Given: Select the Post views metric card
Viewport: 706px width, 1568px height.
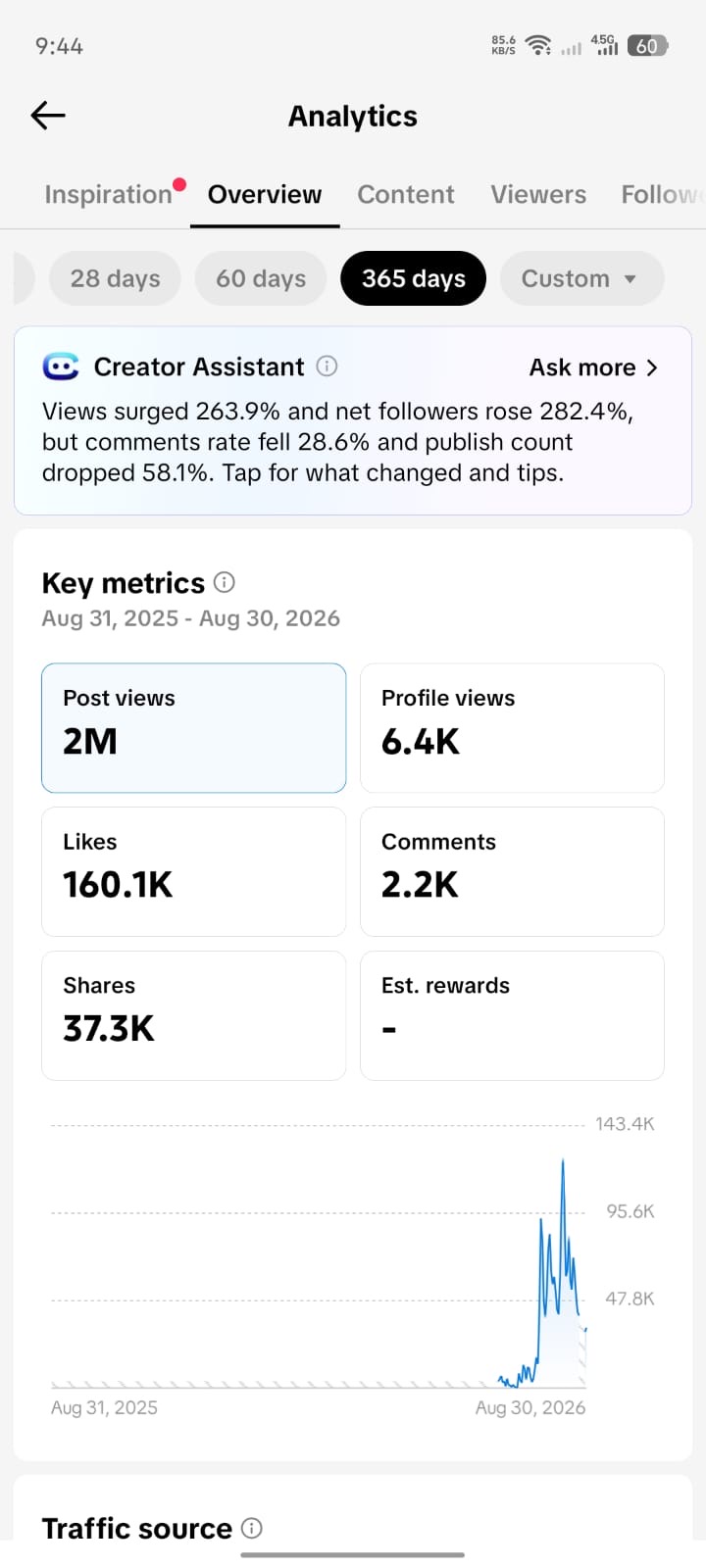Looking at the screenshot, I should click(x=194, y=728).
